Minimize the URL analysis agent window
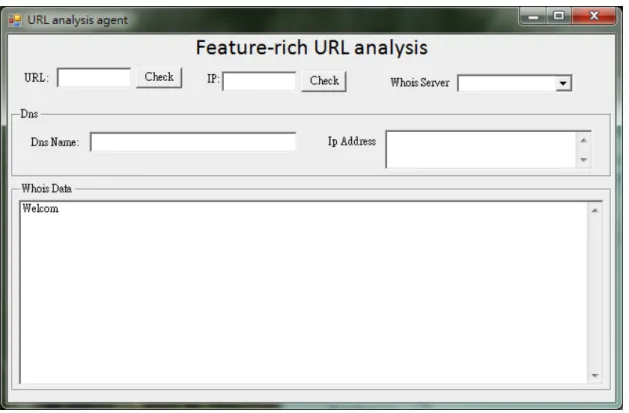This screenshot has height=413, width=629. click(533, 16)
